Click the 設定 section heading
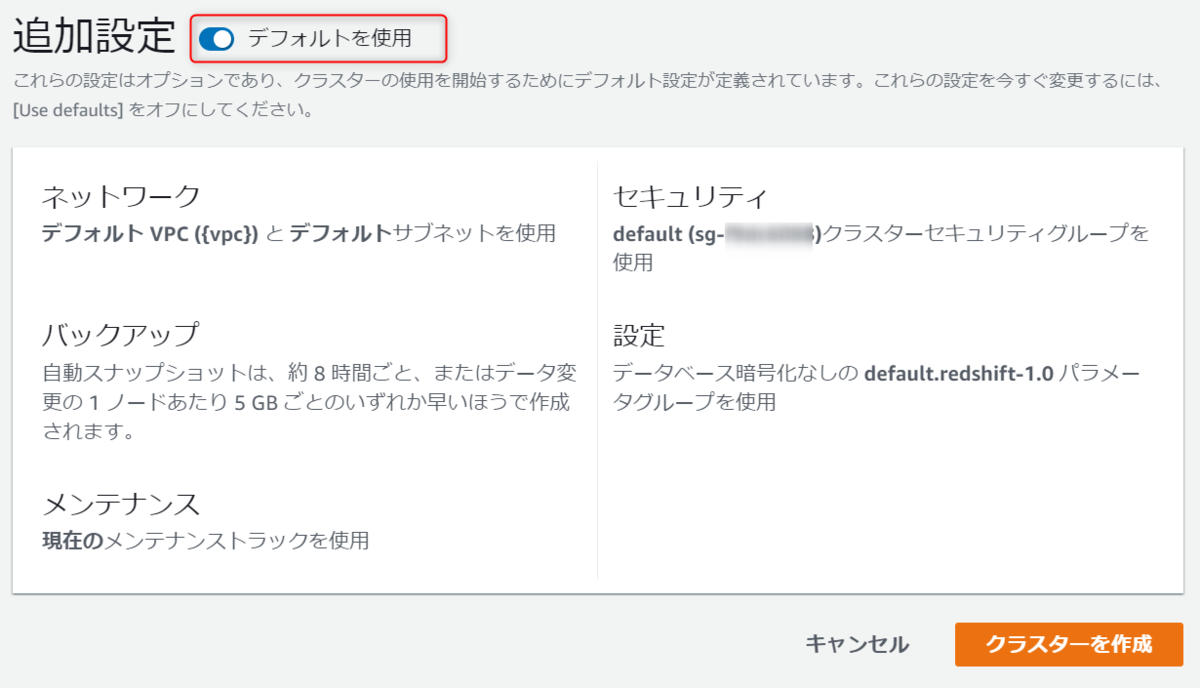This screenshot has height=688, width=1200. pyautogui.click(x=637, y=332)
